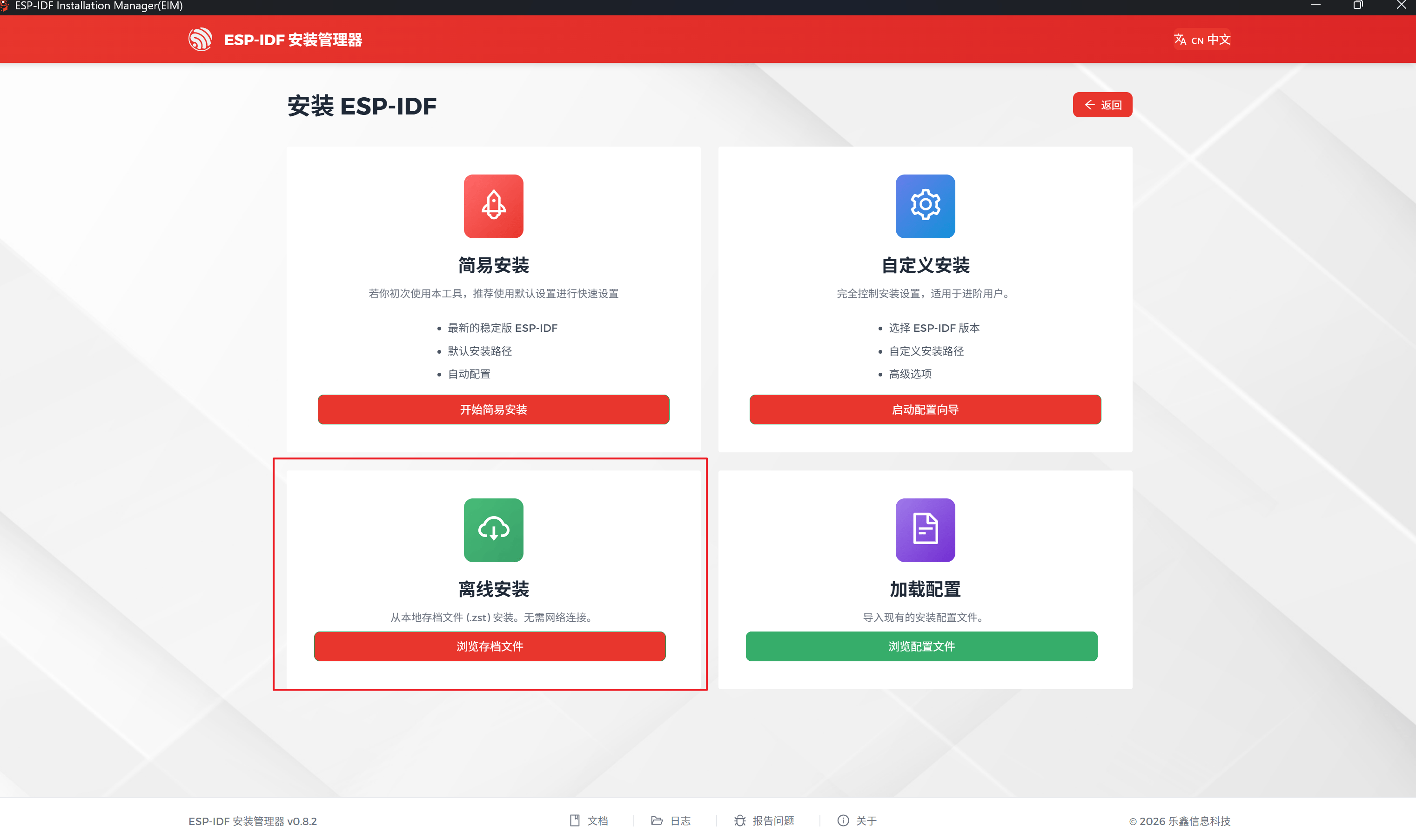Screen dimensions: 1416x840
Task: Click the green 浏览配置文件 button
Action: [x=921, y=646]
